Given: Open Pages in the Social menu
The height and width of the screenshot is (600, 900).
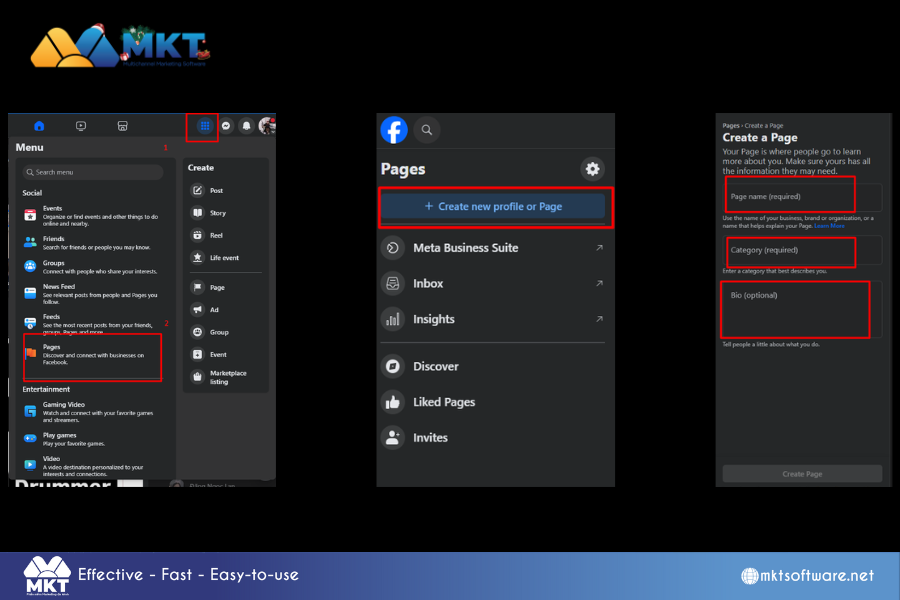Looking at the screenshot, I should coord(92,355).
